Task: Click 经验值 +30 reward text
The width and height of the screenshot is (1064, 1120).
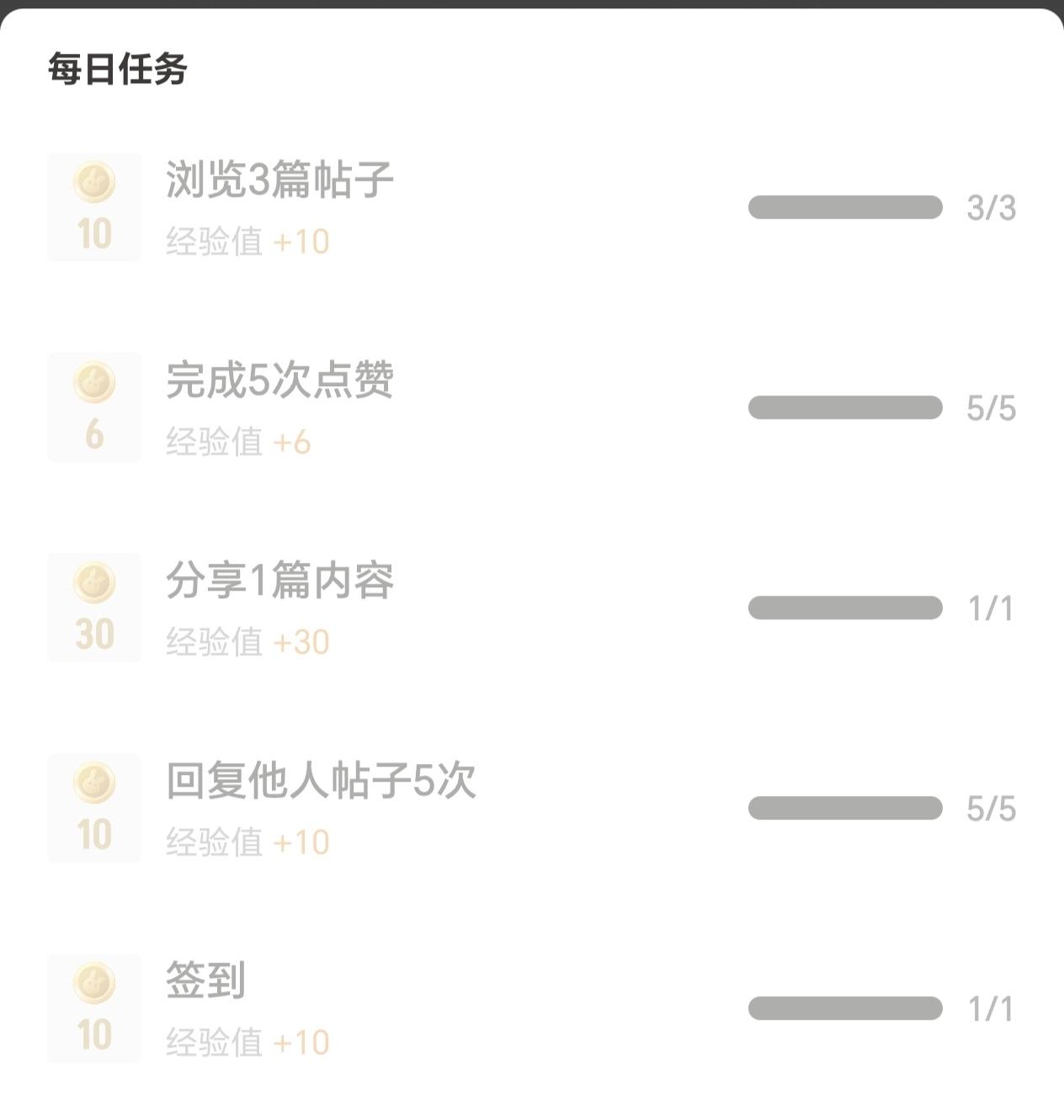Action: pyautogui.click(x=247, y=642)
